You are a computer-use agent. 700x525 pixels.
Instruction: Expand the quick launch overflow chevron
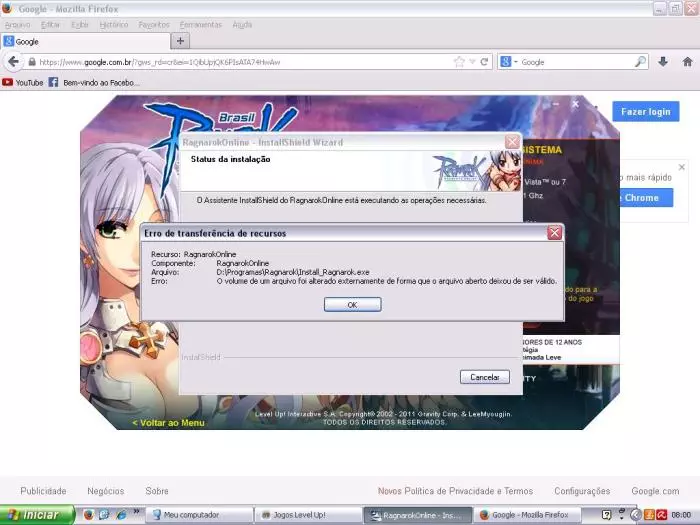[136, 512]
